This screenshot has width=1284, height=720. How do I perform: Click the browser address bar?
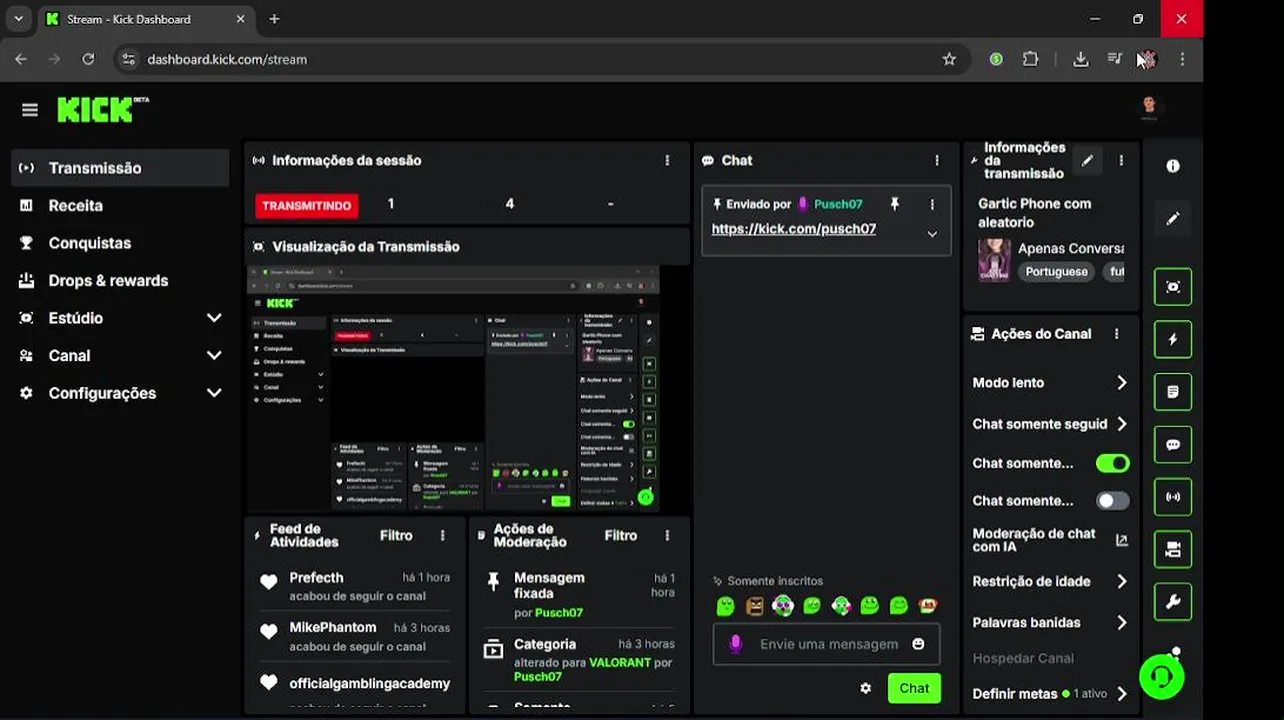(x=540, y=59)
